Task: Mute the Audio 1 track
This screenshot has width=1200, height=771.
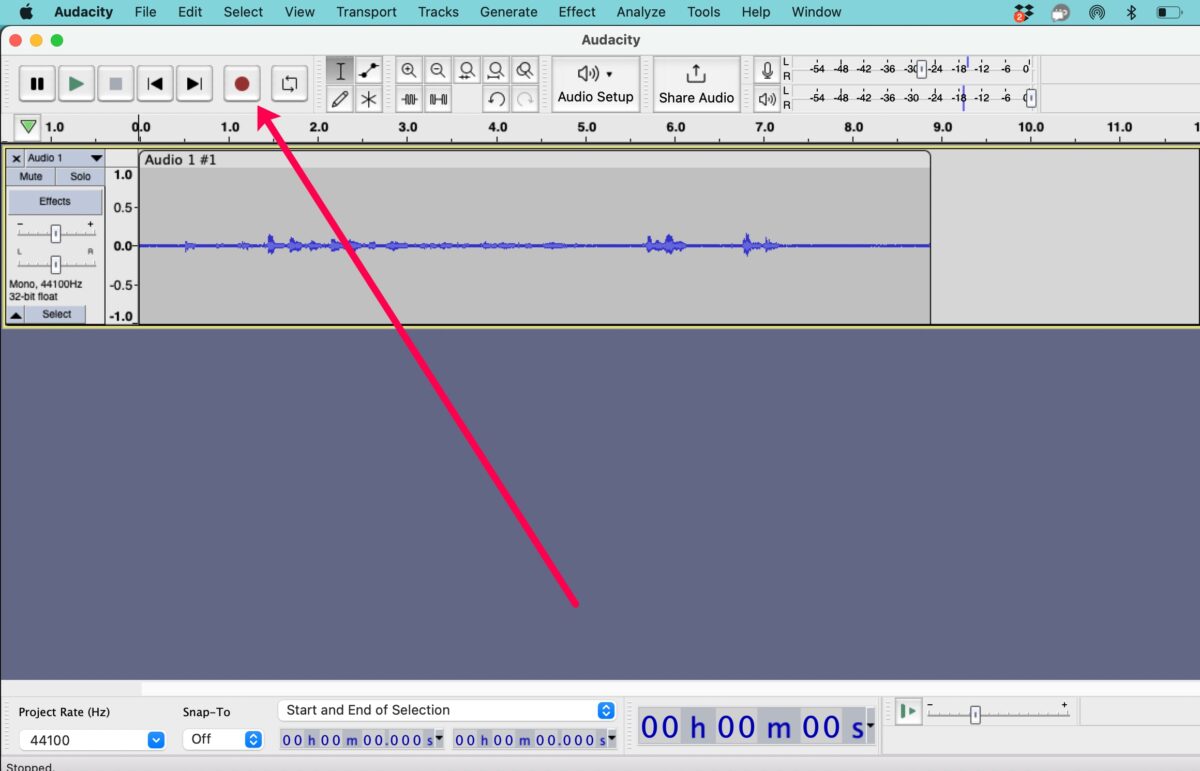Action: (31, 176)
